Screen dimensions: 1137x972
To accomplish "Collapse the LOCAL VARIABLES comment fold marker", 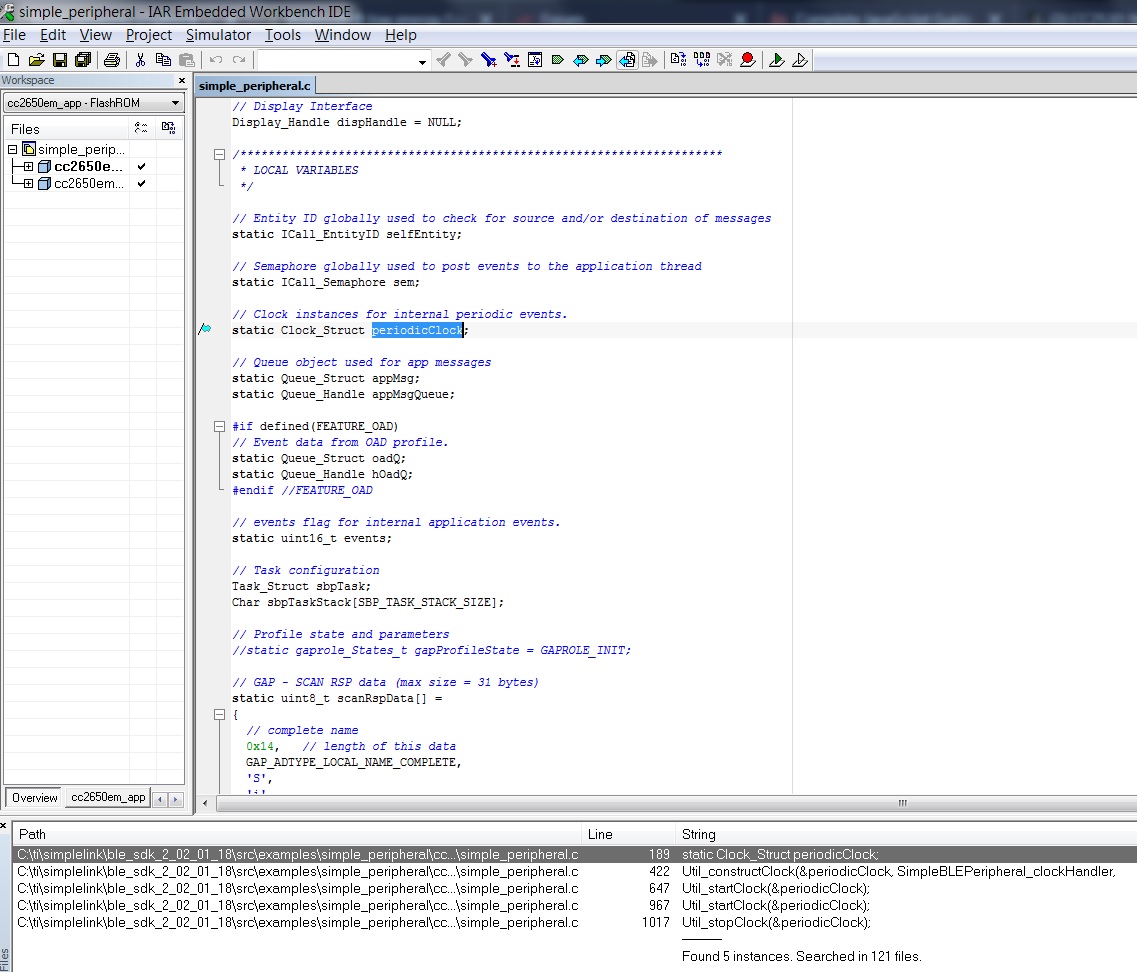I will point(219,154).
